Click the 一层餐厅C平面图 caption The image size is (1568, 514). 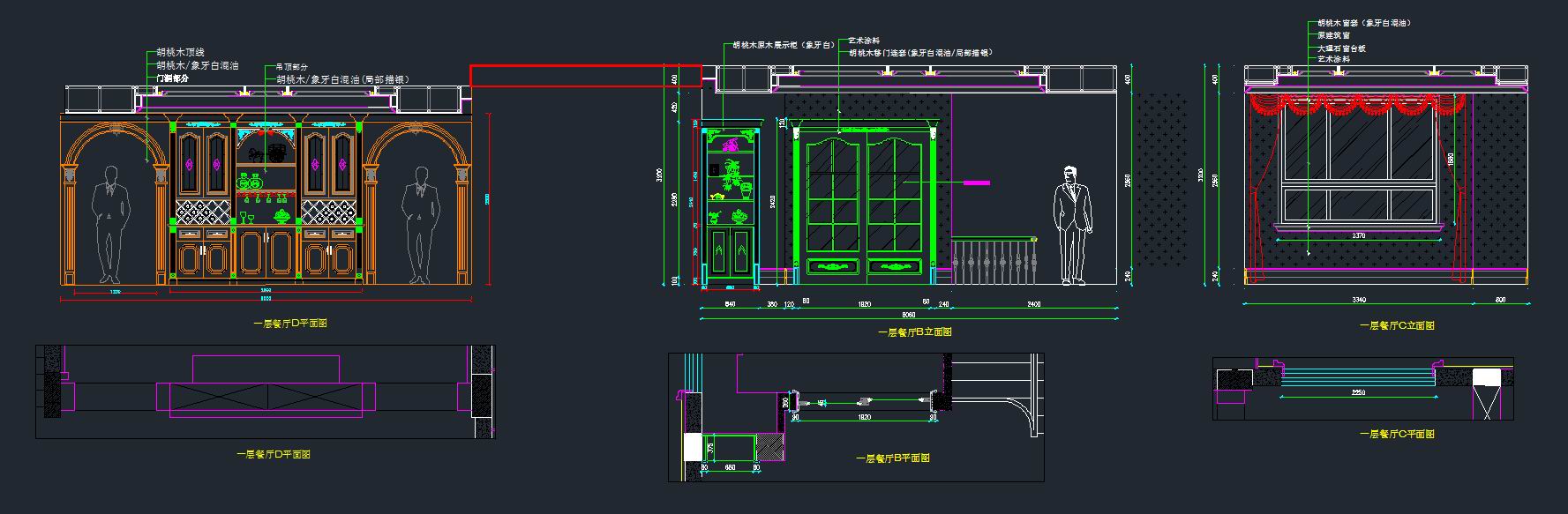pos(1397,434)
